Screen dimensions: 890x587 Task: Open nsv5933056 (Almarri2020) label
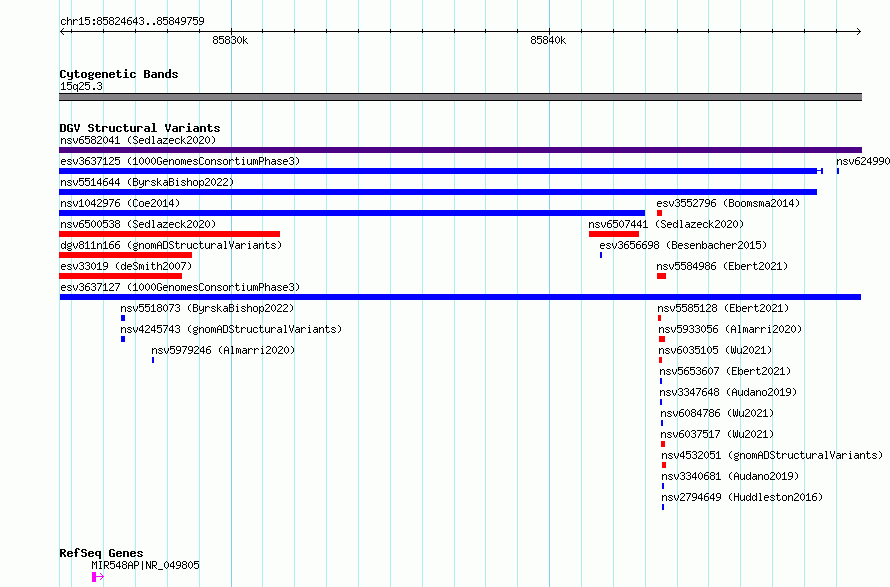[730, 329]
